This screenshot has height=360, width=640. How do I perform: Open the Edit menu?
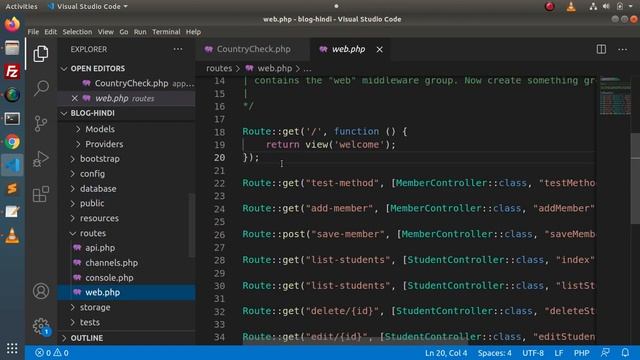tap(51, 32)
